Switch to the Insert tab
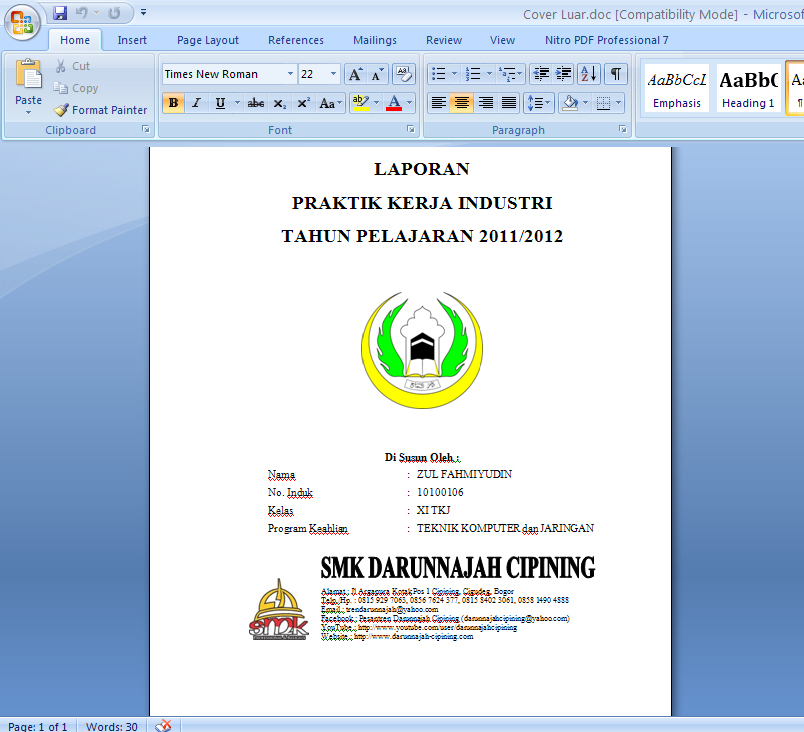The image size is (804, 732). click(x=132, y=40)
